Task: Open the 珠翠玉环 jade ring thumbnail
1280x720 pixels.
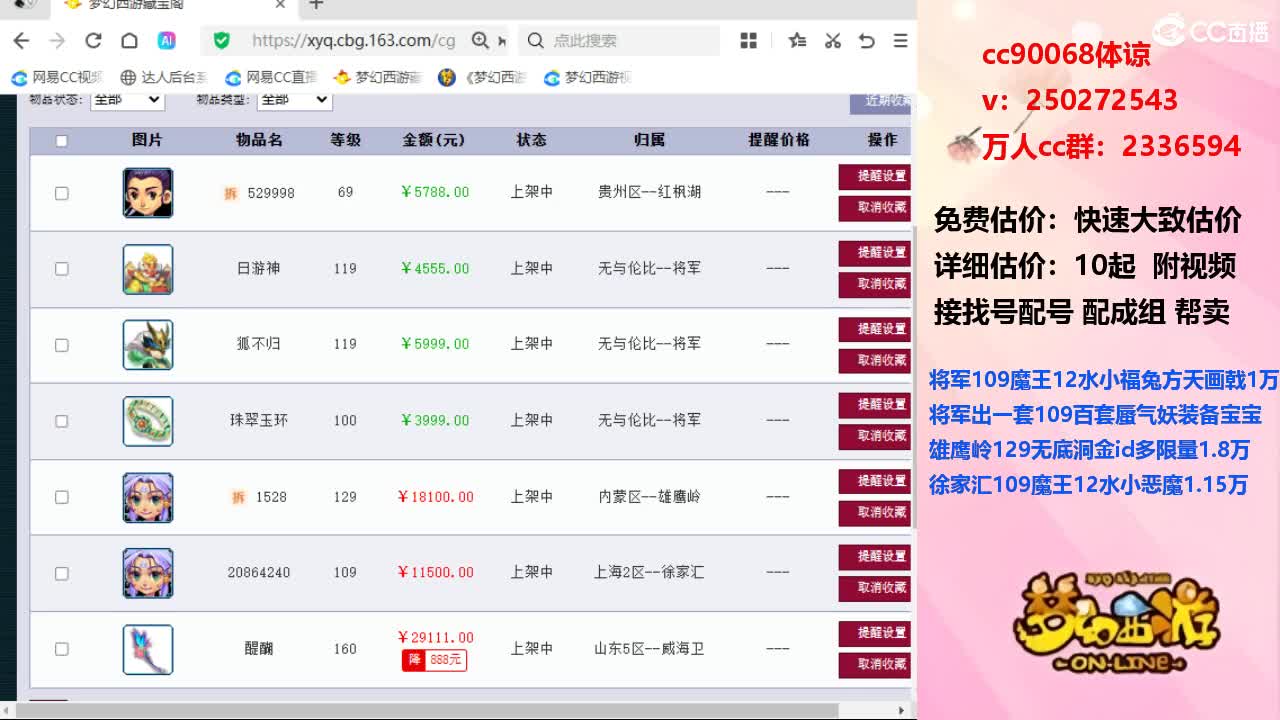Action: 148,421
